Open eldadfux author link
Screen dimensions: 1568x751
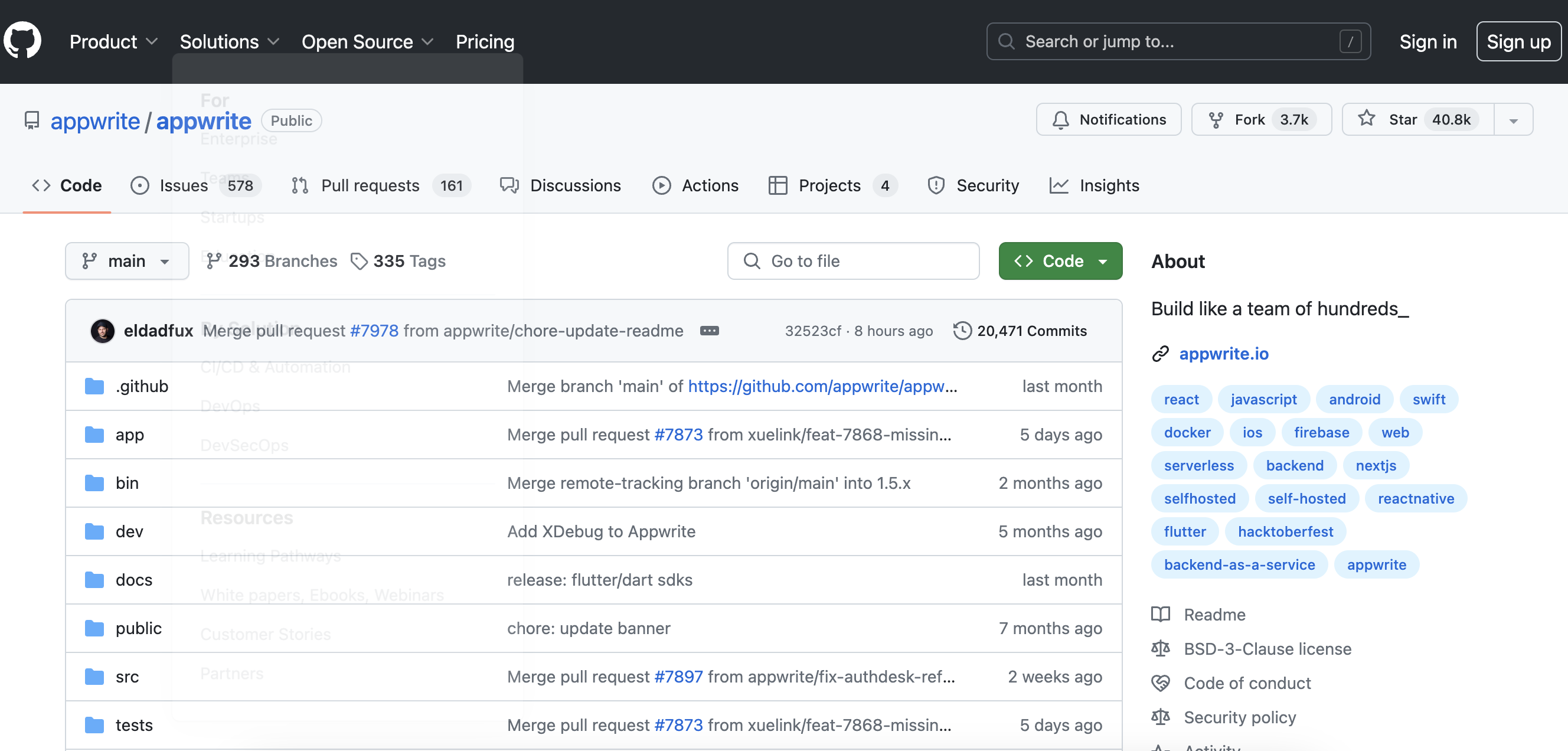[158, 331]
